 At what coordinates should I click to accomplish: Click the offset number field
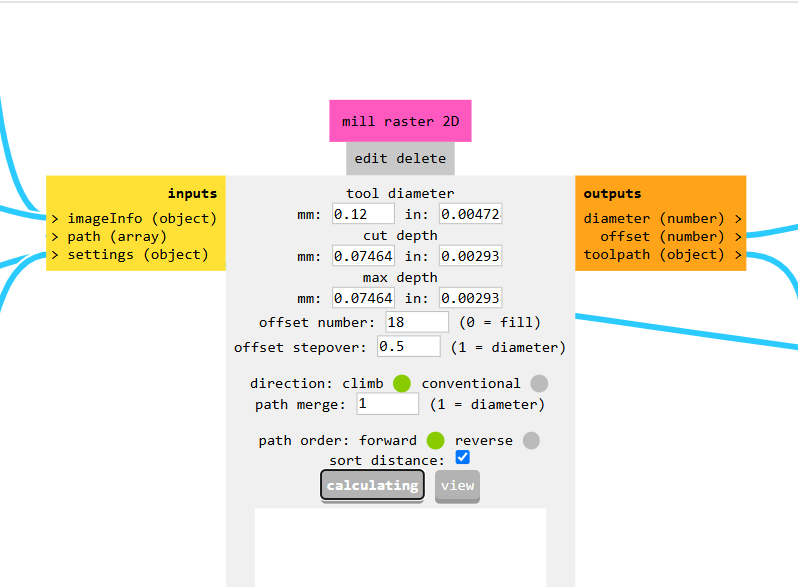point(417,322)
